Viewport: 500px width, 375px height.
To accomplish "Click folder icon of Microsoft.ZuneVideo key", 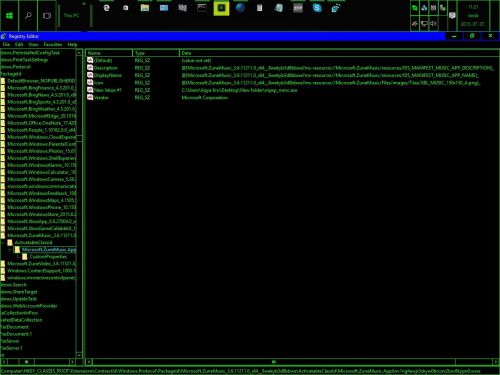I will [x=3, y=264].
